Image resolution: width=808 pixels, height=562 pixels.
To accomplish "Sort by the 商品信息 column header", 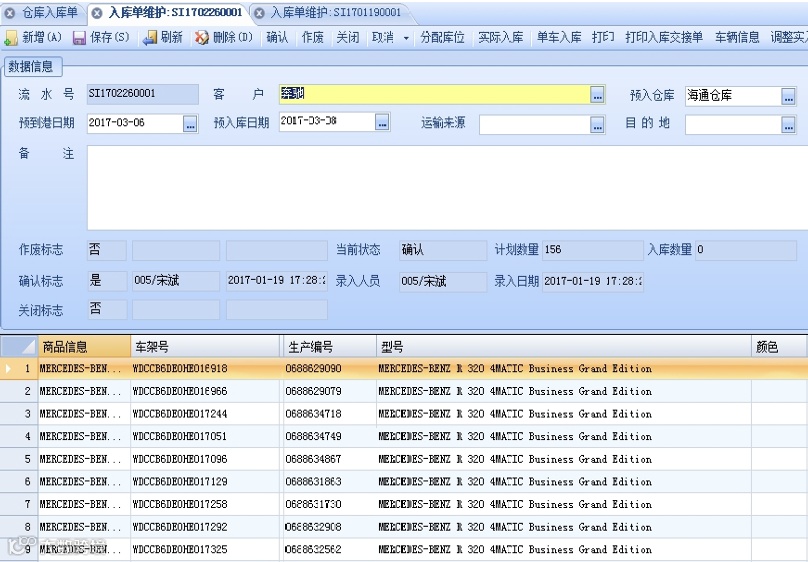I will click(x=84, y=347).
